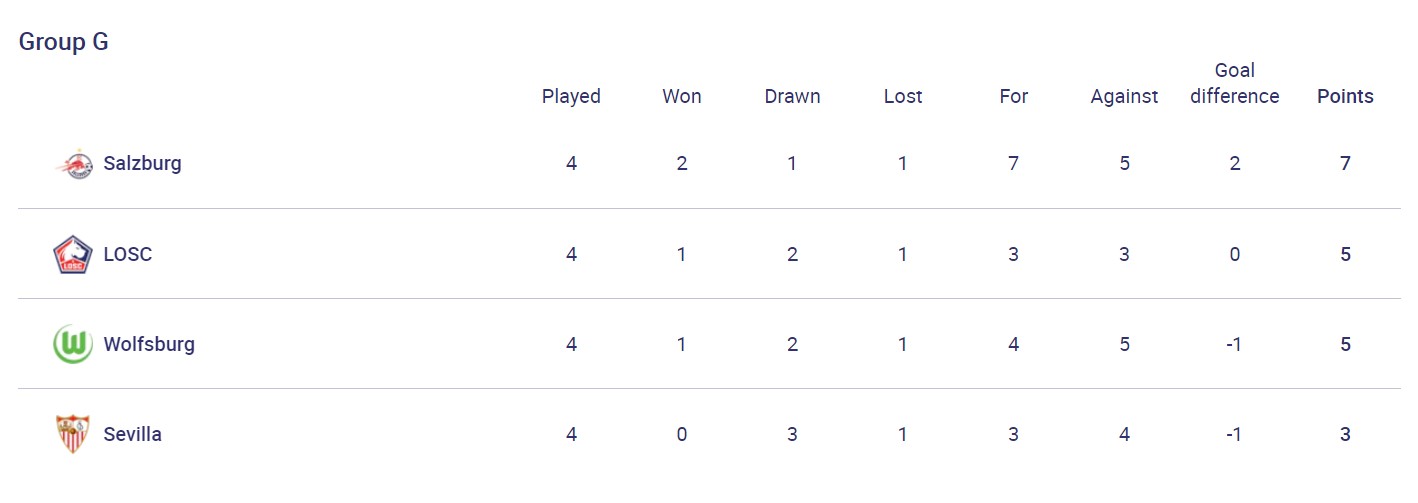Click Salzburg's goal difference value
This screenshot has width=1418, height=503.
point(1235,163)
